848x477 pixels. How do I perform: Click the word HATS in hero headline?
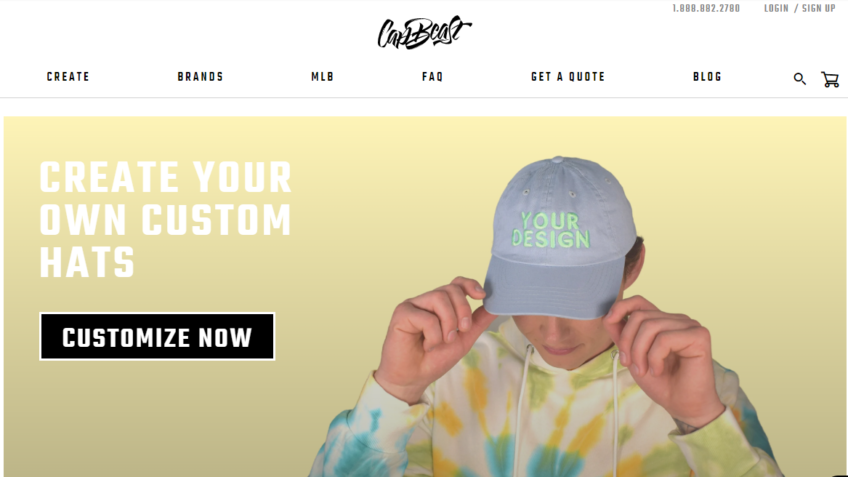(x=87, y=262)
